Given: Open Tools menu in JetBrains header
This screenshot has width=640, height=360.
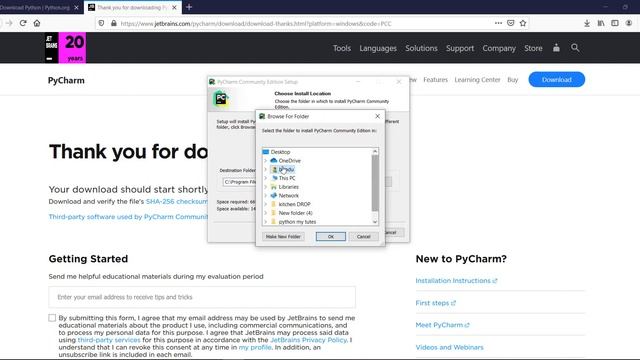Looking at the screenshot, I should tap(342, 48).
